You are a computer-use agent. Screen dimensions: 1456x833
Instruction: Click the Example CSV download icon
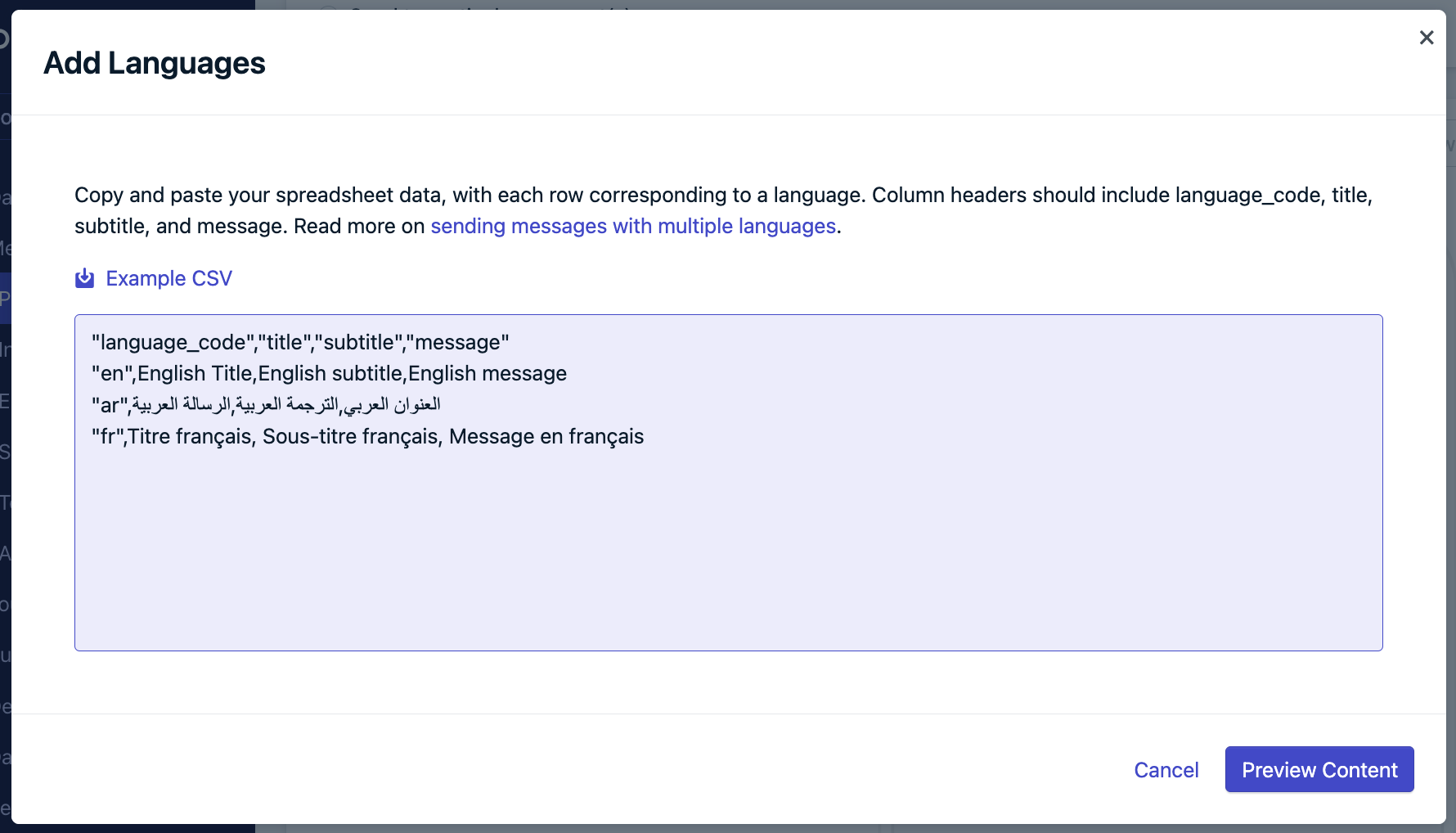(84, 279)
